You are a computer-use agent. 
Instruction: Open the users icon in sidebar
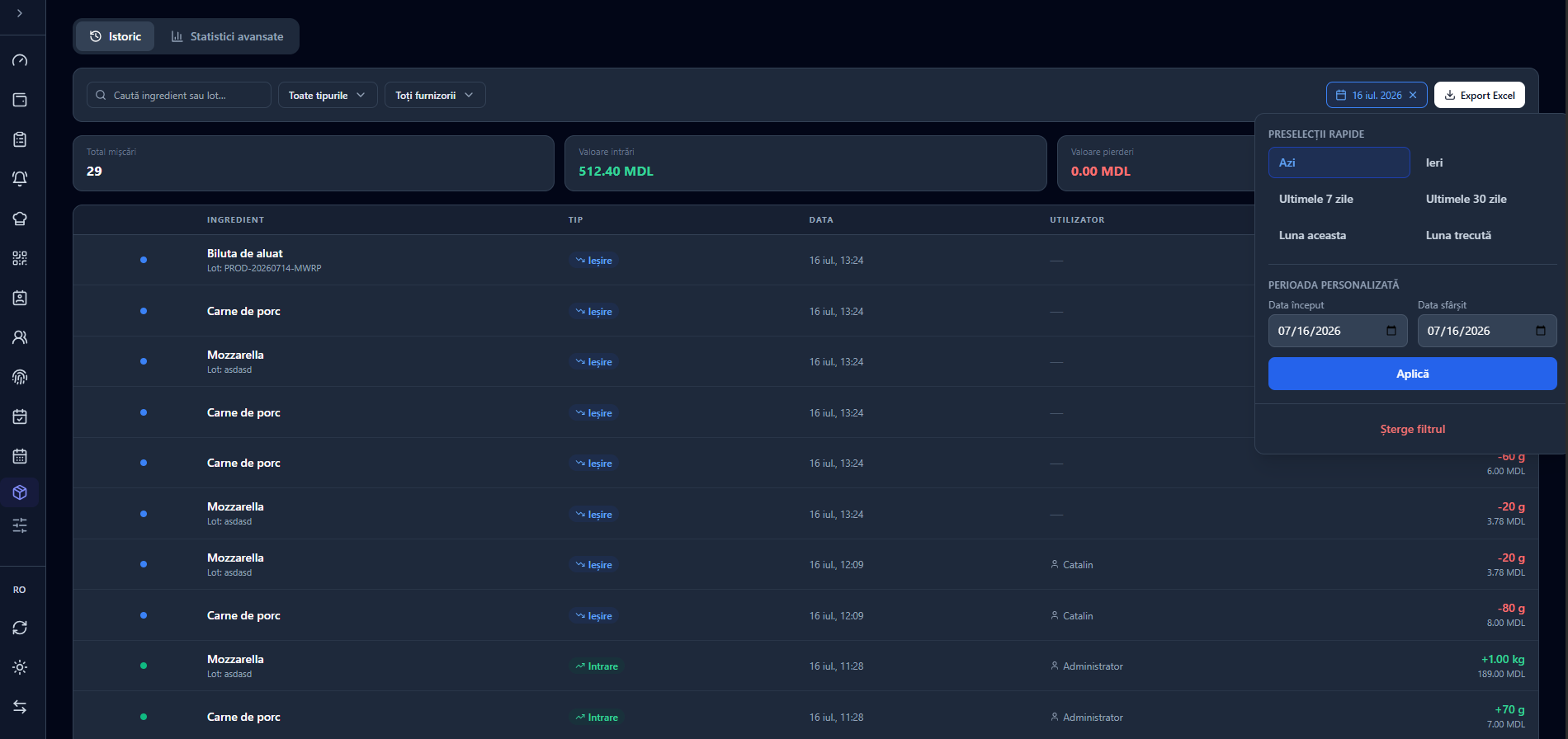click(x=20, y=337)
